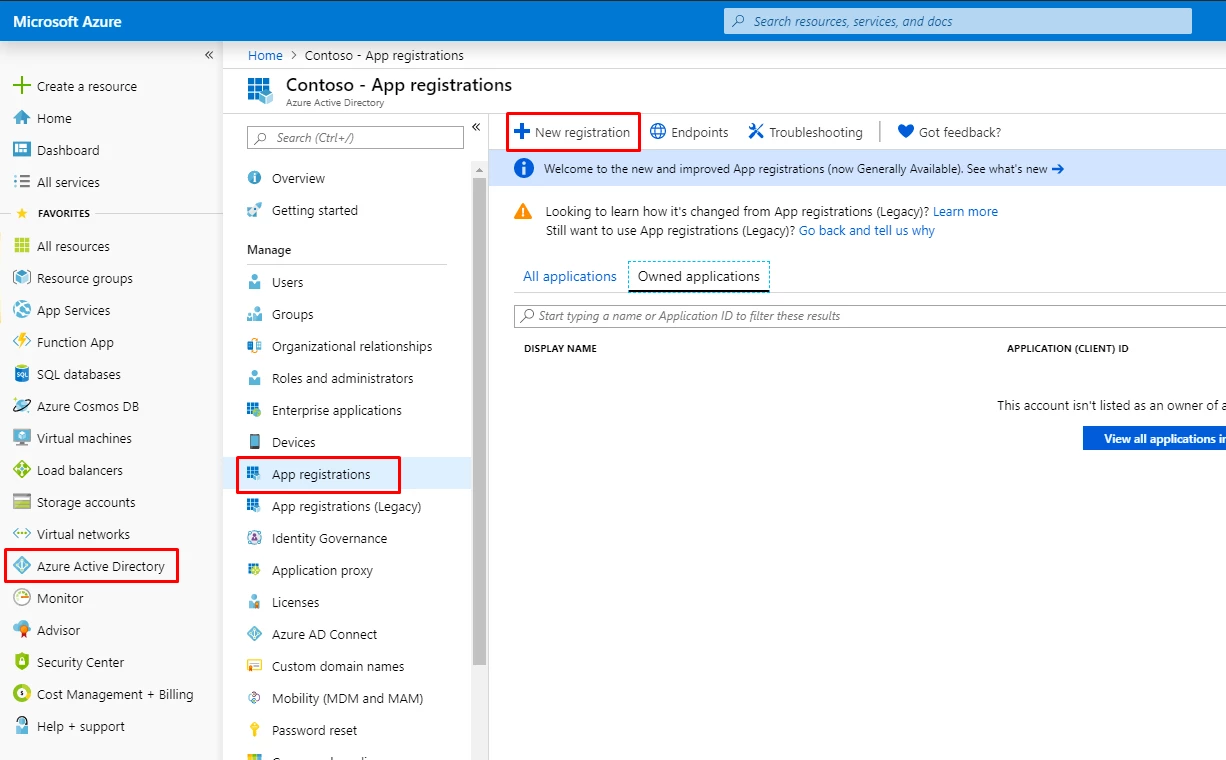Click the Create a resource plus icon

tap(21, 86)
